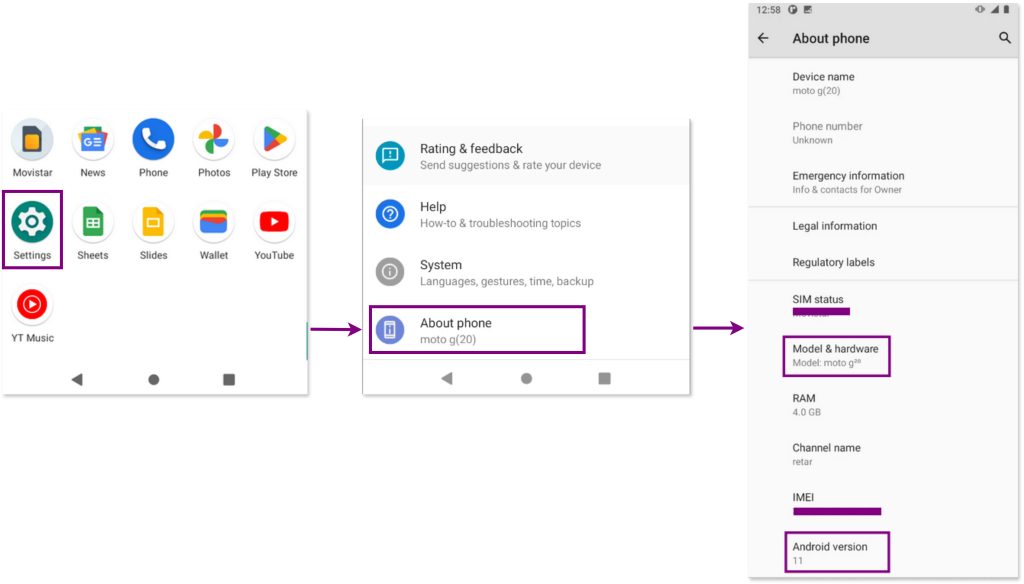Open Google Sheets app
The image size is (1024, 584).
[93, 223]
